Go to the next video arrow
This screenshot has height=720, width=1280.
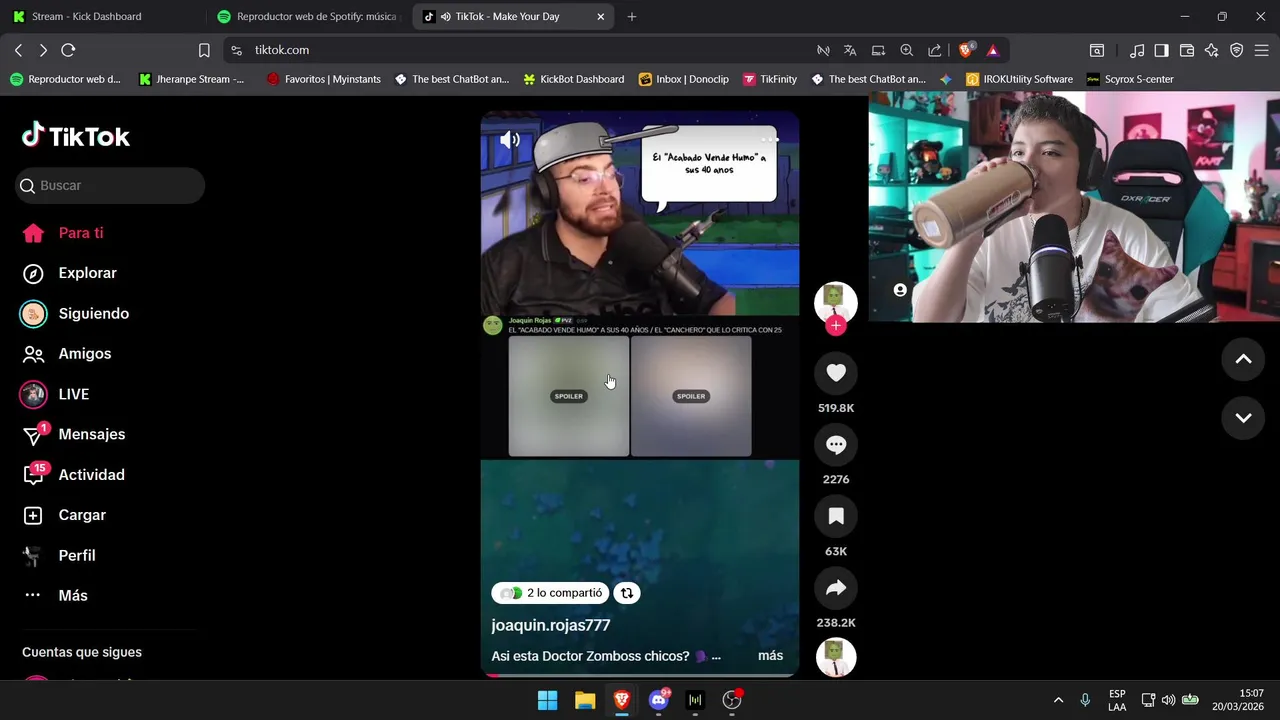pyautogui.click(x=1243, y=418)
